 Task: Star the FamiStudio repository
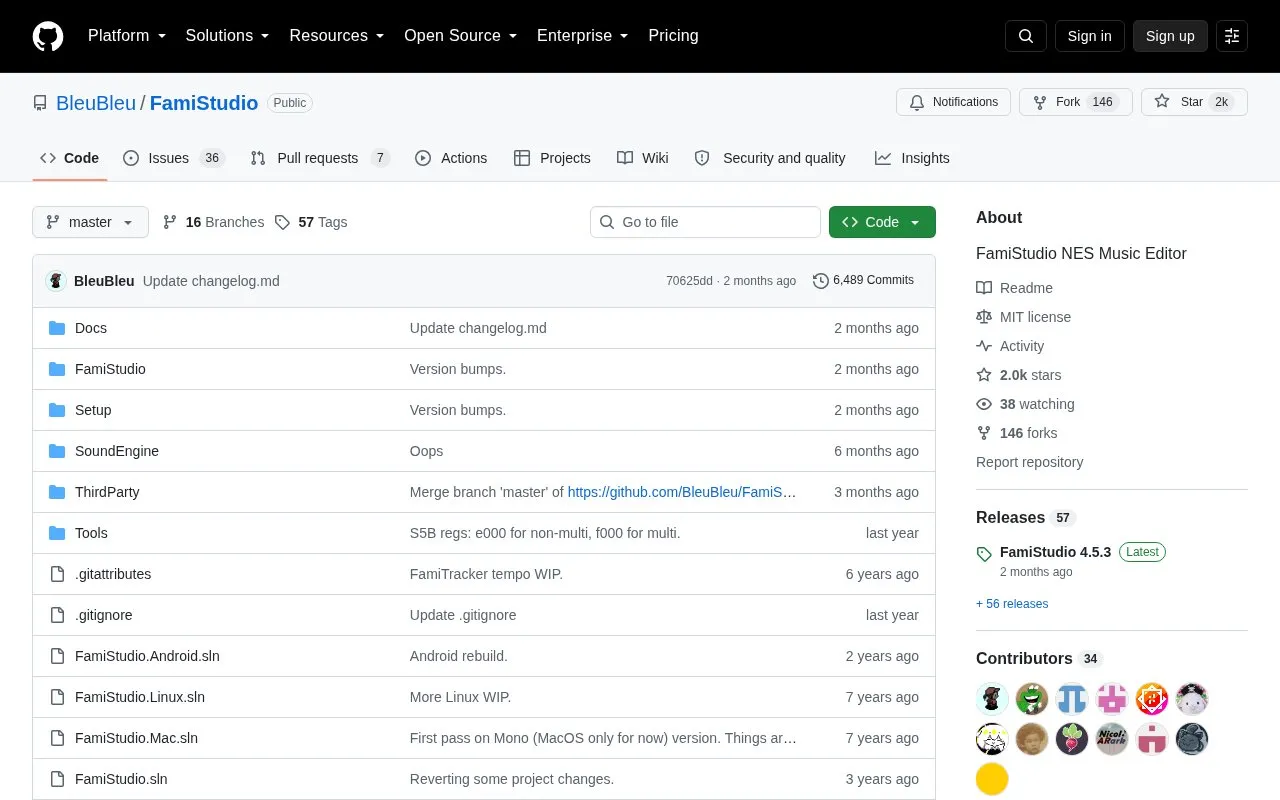tap(1194, 102)
